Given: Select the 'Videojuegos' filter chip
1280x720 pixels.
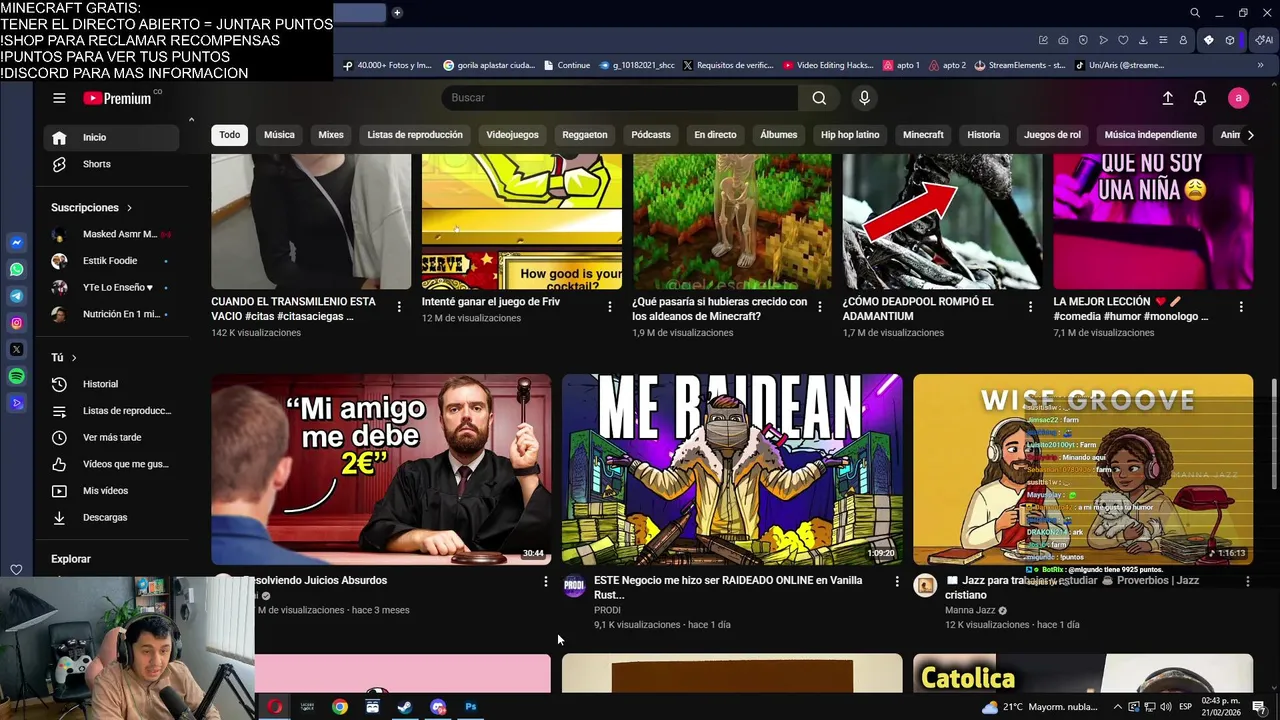Looking at the screenshot, I should click(x=512, y=135).
